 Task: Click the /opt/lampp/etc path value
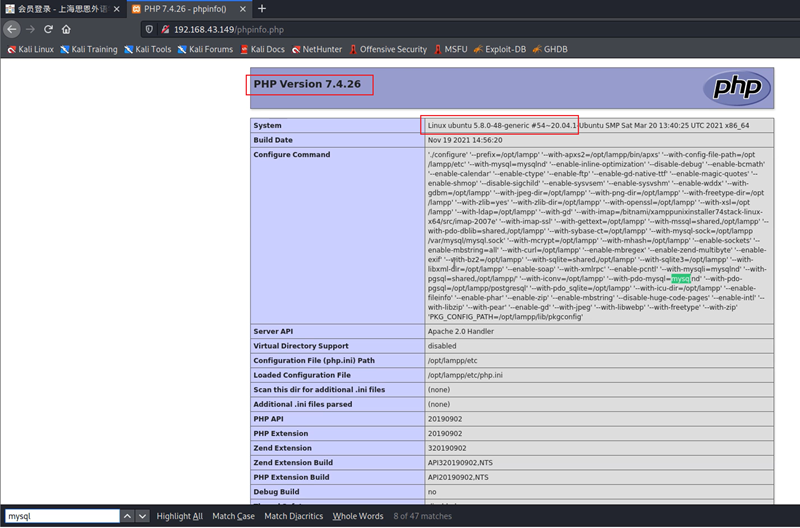pos(453,361)
